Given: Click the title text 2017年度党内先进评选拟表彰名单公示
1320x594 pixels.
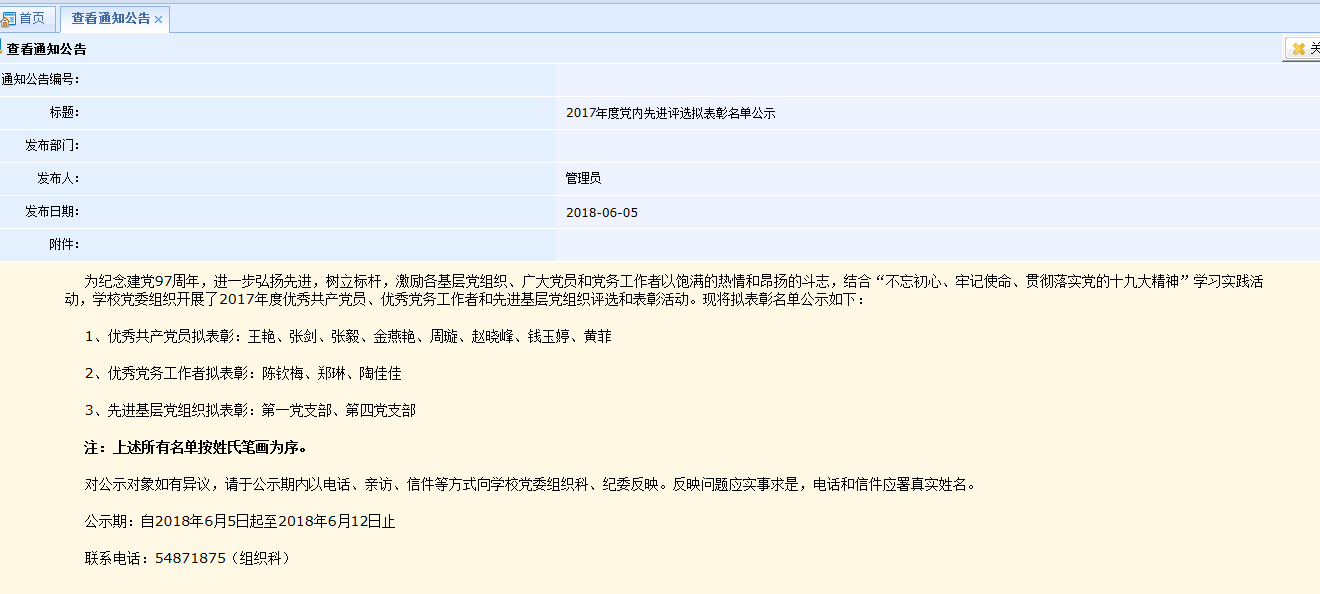Looking at the screenshot, I should 670,114.
